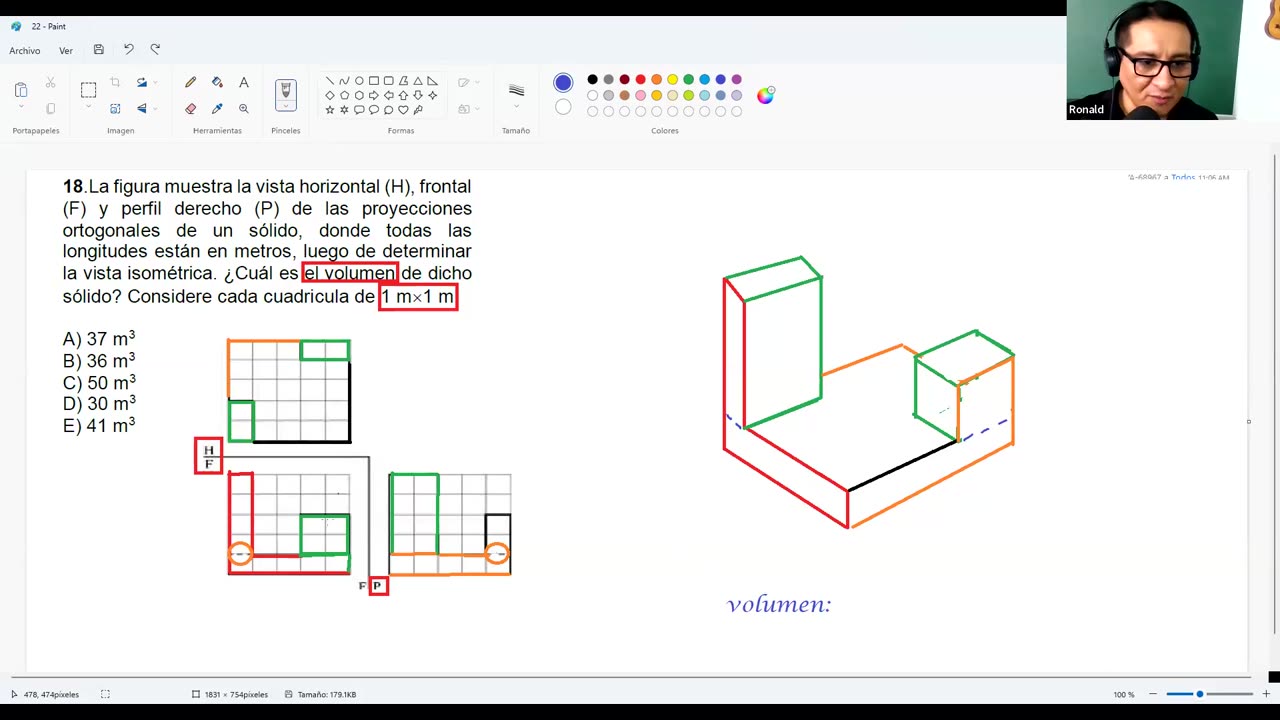
Task: Click the Cut scissors icon
Action: point(50,83)
